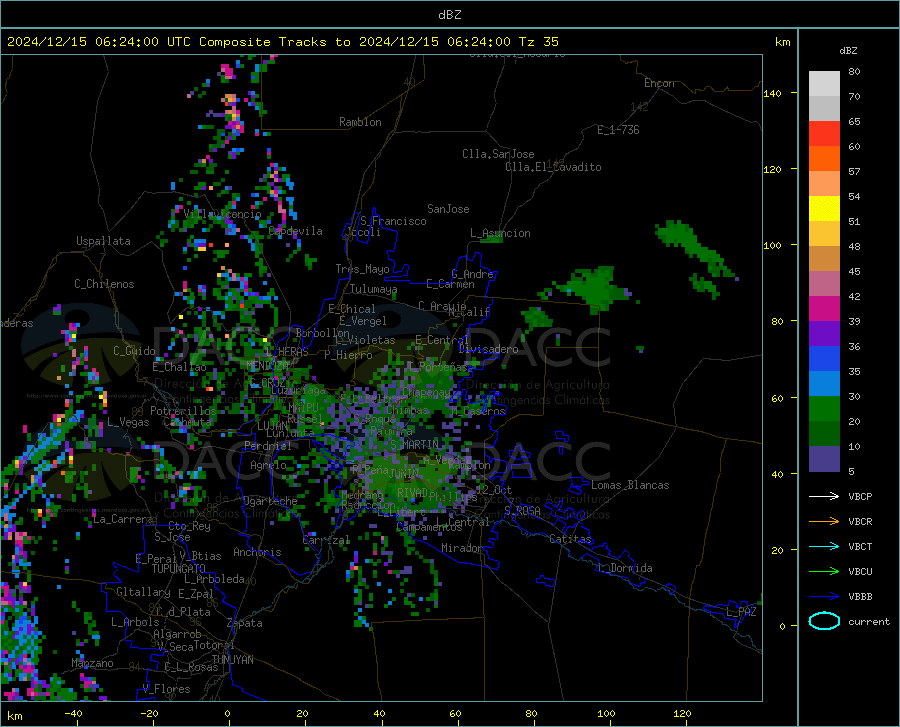Click the Anchoris place label

click(257, 553)
